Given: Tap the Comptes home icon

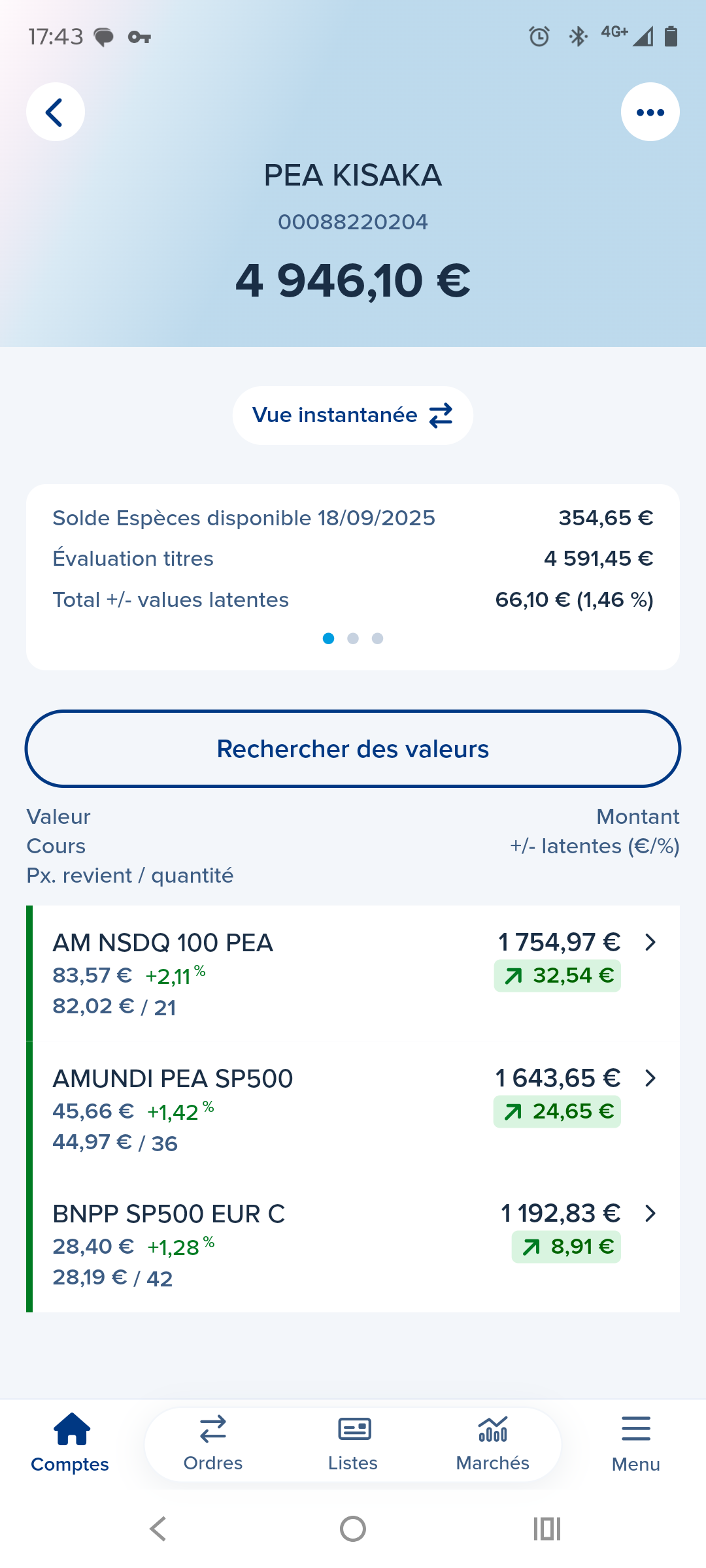Looking at the screenshot, I should [71, 1429].
